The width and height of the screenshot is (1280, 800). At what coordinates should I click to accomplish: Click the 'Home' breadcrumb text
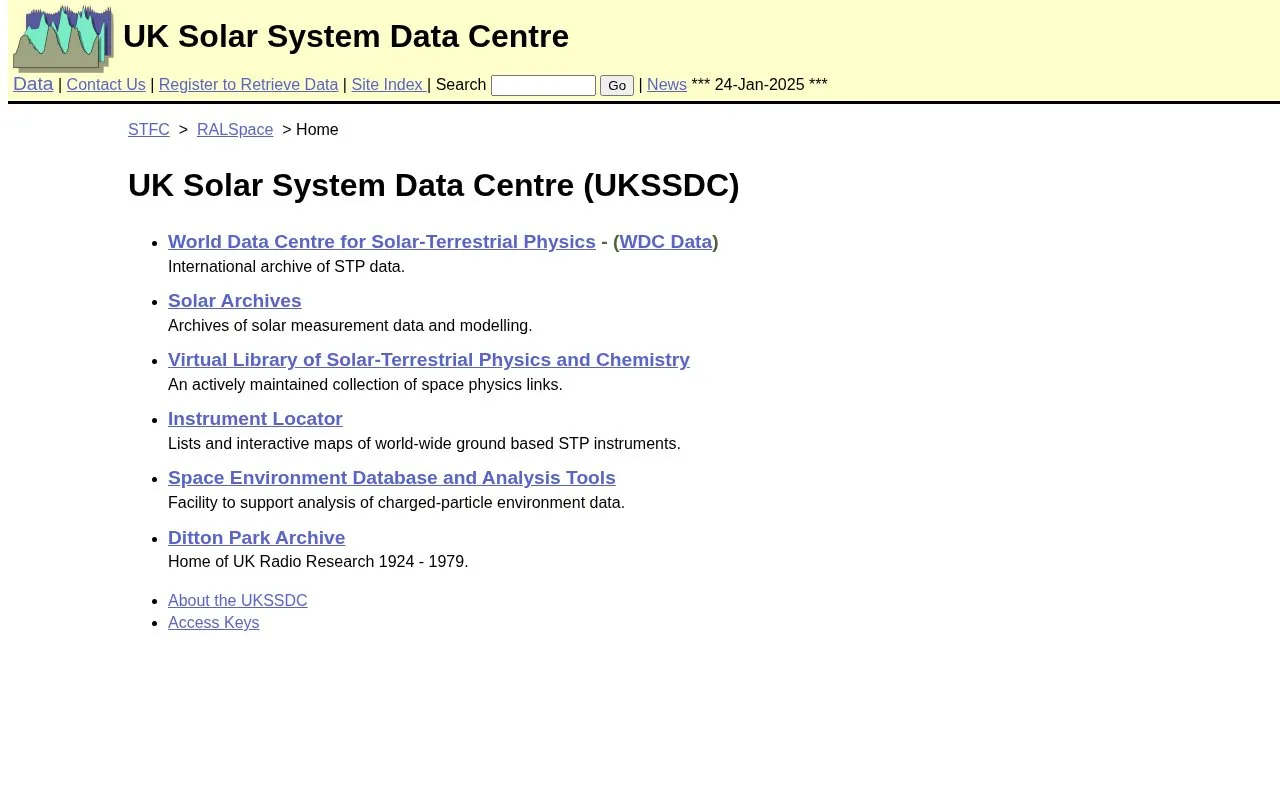(317, 130)
